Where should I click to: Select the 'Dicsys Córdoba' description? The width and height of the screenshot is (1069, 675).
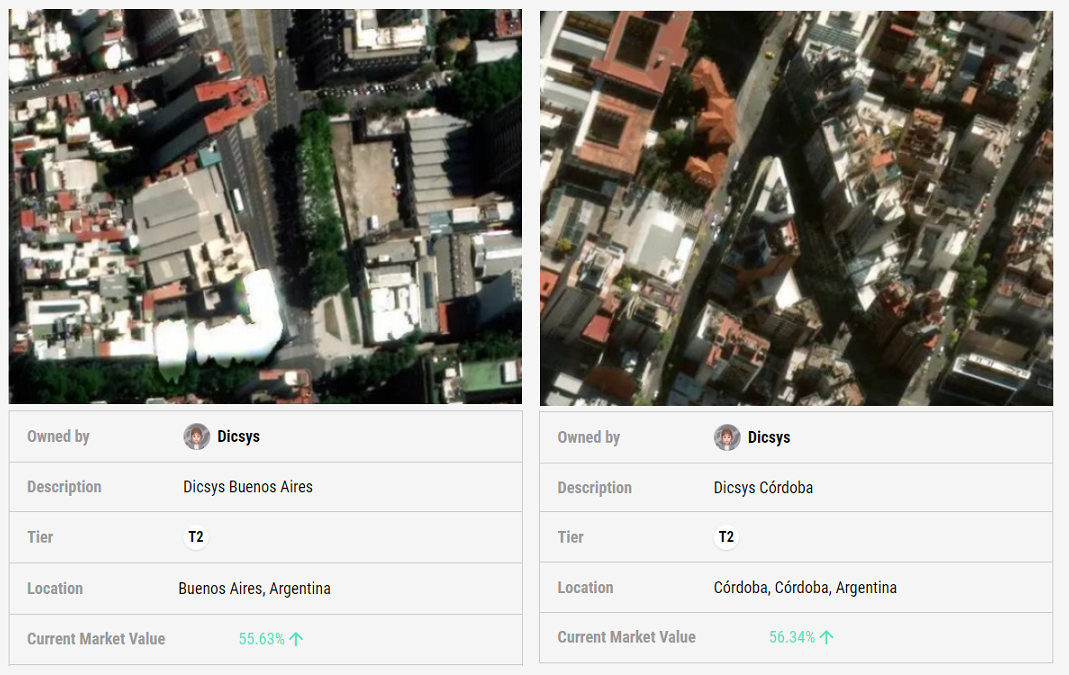(763, 488)
